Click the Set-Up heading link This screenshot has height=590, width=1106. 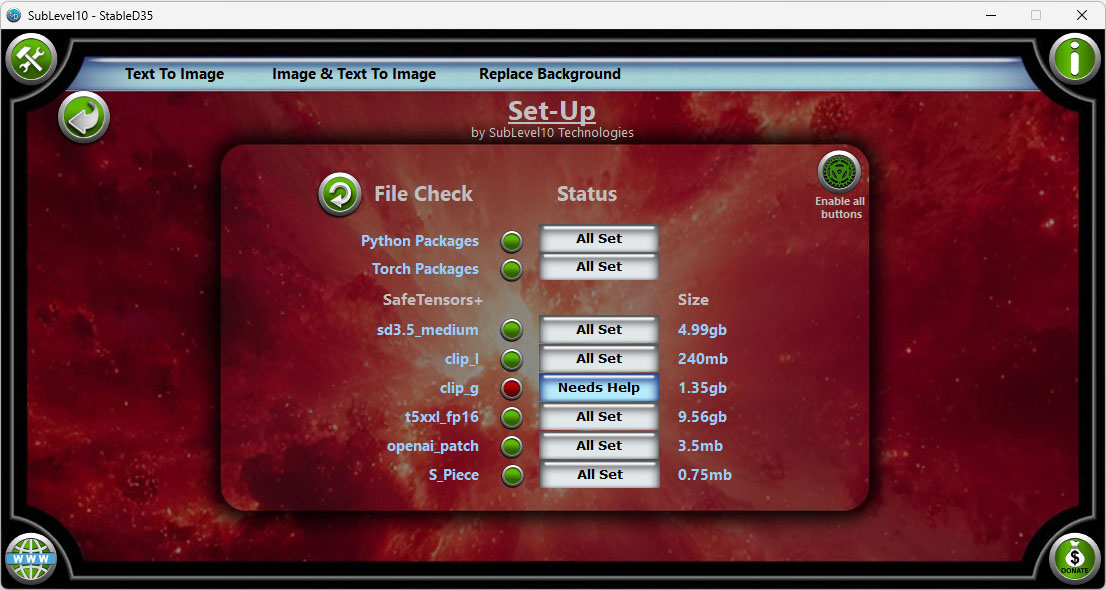551,111
